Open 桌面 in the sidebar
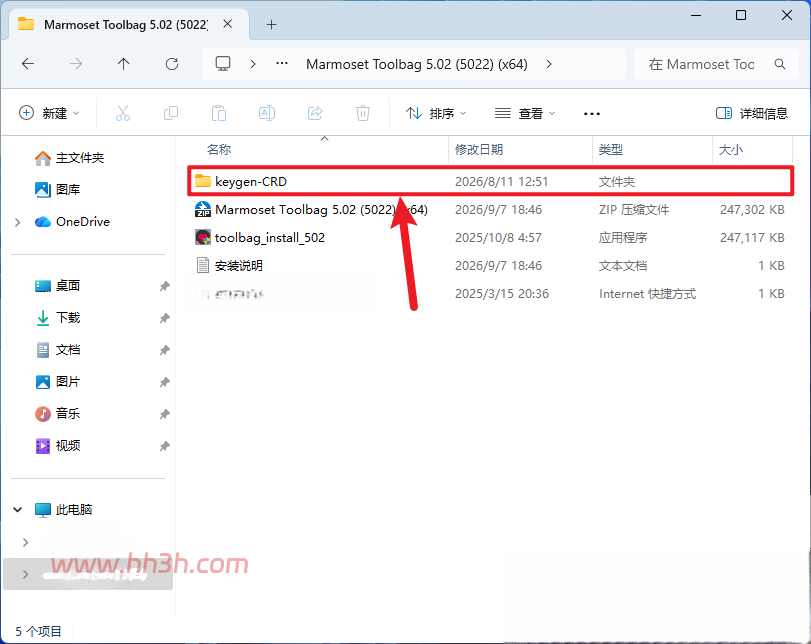The width and height of the screenshot is (811, 644). click(57, 286)
